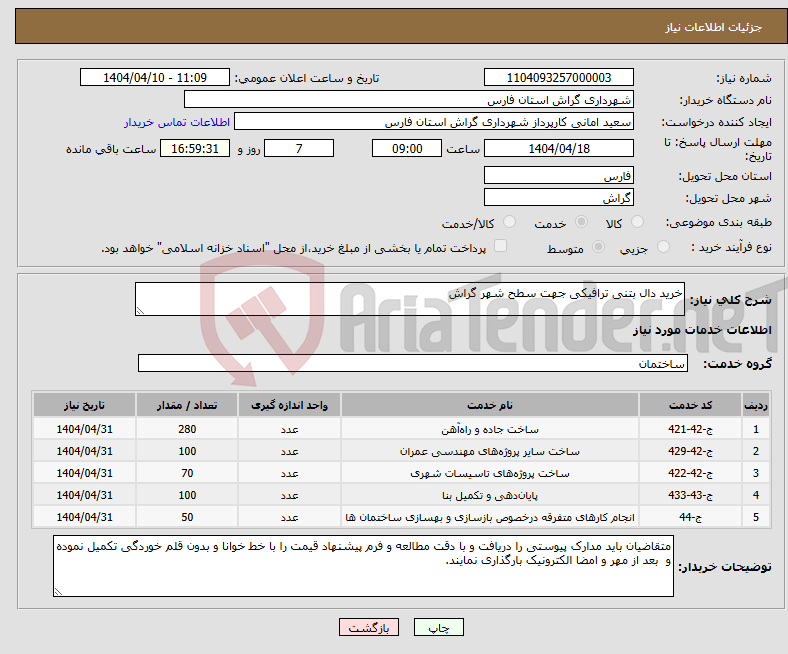The image size is (788, 654).
Task: Click the resize handle of توضیحات خریدار textarea
Action: (x=58, y=592)
